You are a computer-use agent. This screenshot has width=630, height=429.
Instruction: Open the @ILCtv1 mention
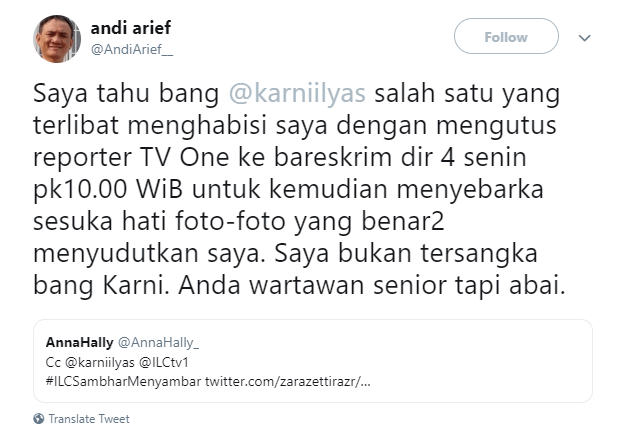(174, 363)
